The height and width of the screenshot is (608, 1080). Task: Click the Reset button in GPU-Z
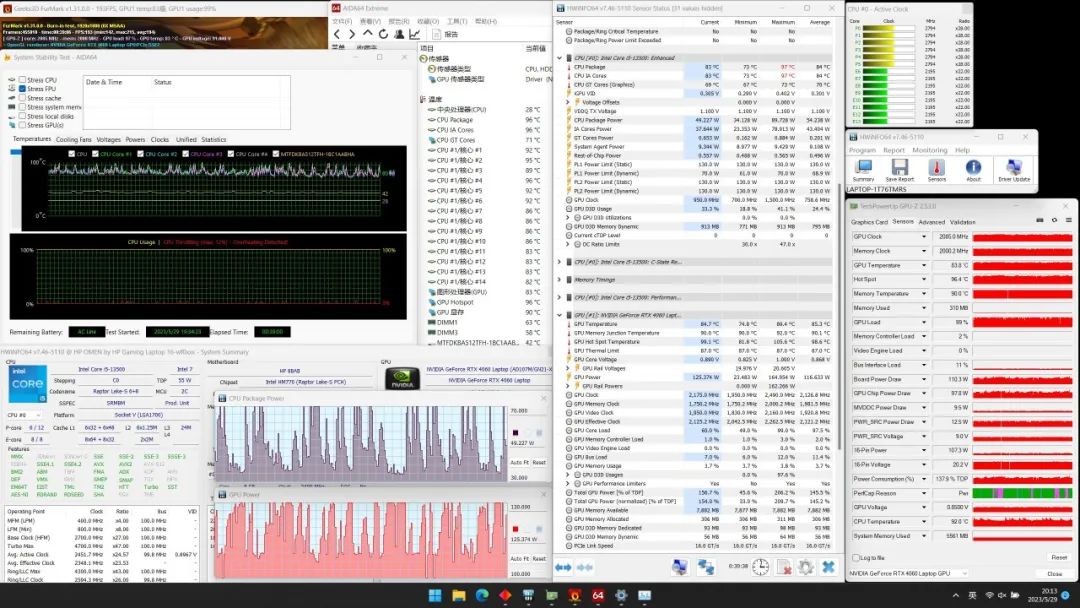pos(1058,558)
